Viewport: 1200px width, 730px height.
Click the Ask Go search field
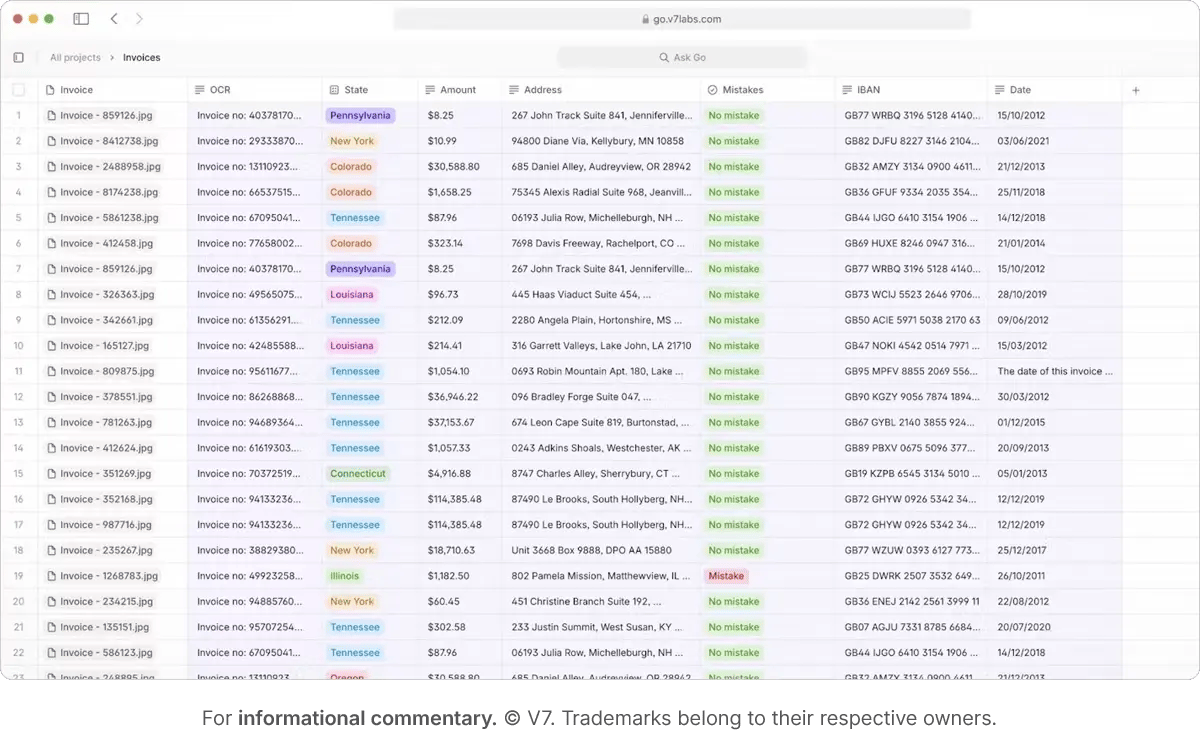(682, 58)
